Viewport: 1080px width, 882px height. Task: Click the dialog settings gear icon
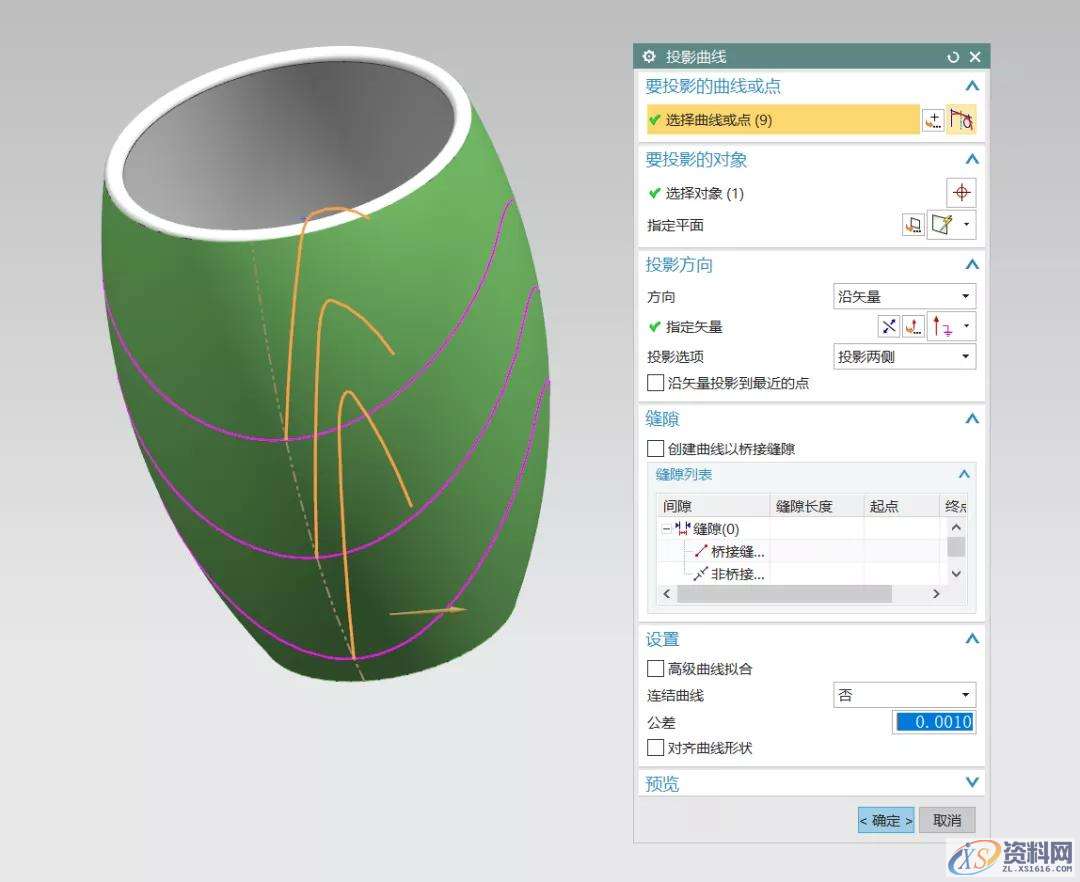click(650, 57)
